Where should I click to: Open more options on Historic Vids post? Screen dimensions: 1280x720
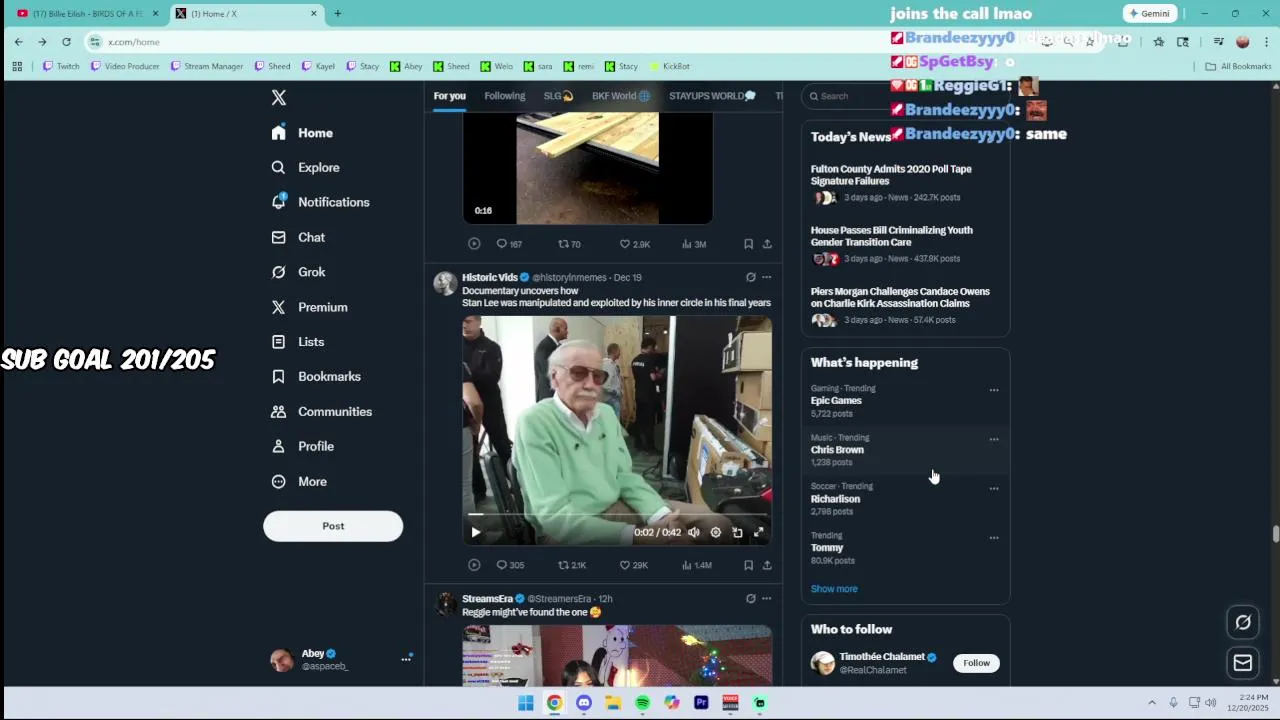click(x=767, y=277)
